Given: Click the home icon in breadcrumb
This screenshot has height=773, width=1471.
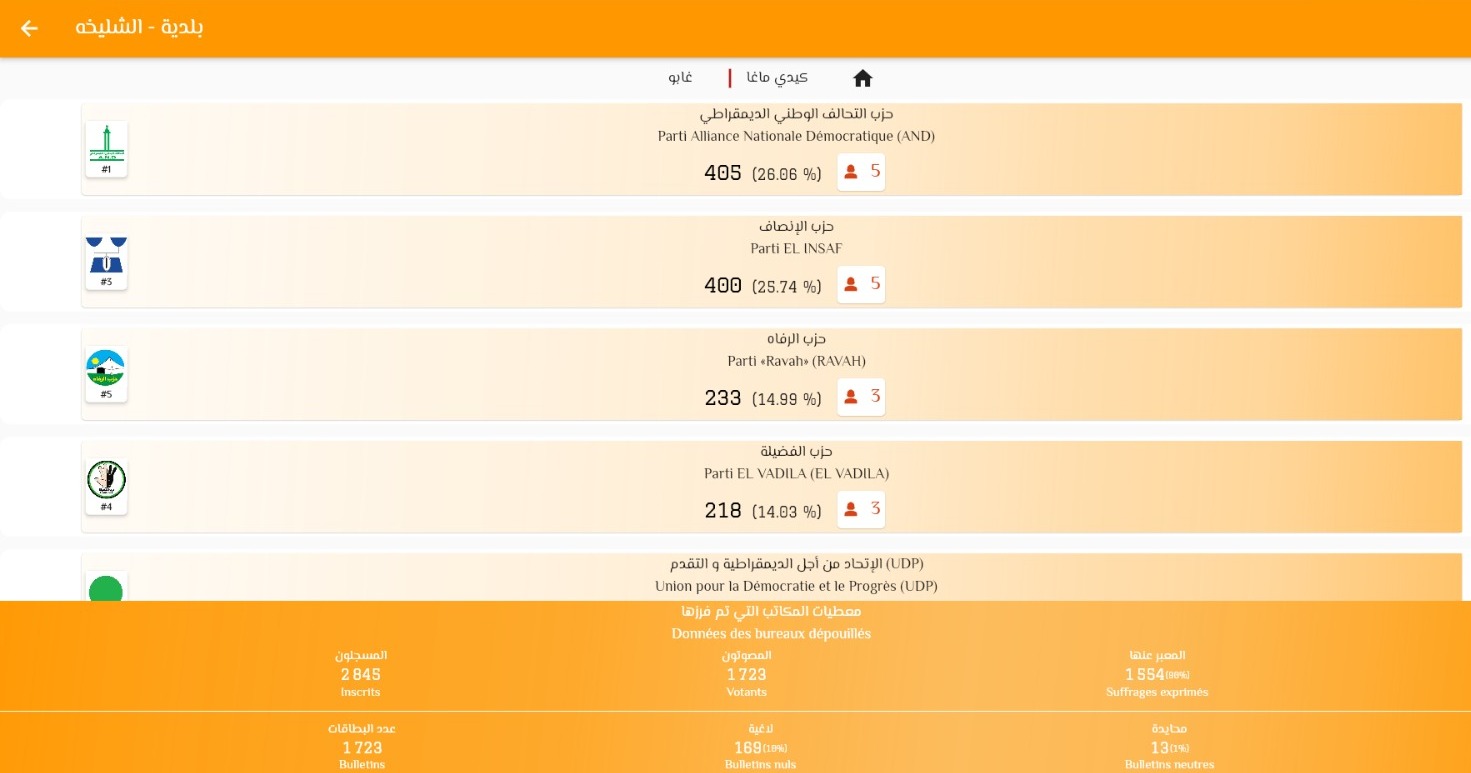Looking at the screenshot, I should tap(862, 78).
